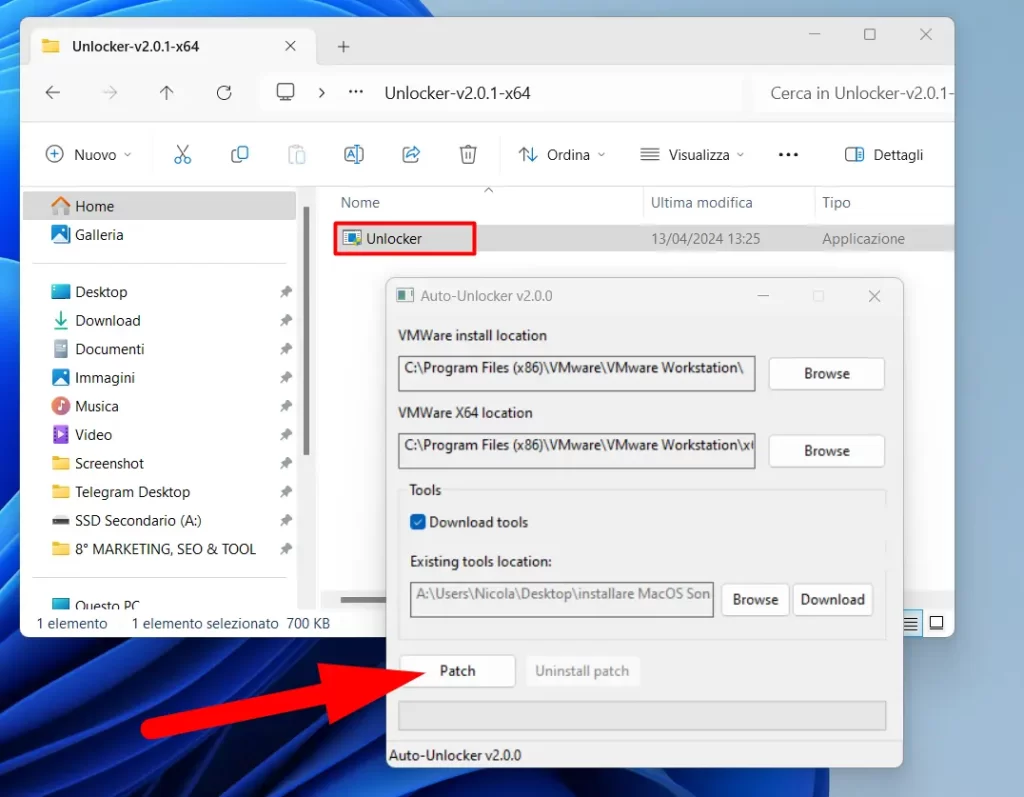The image size is (1024, 797).
Task: Unpin Download from quick access
Action: (286, 321)
